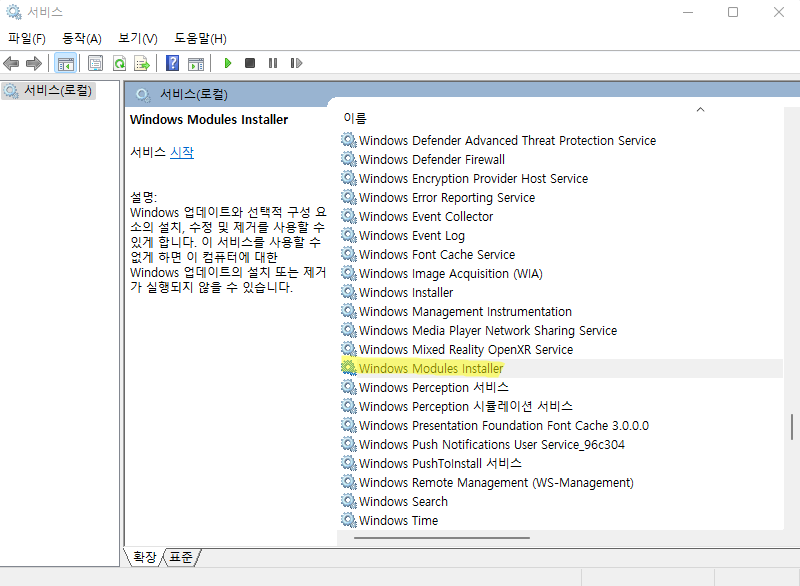This screenshot has width=800, height=586.
Task: Click the Forward arrow in toolbar
Action: coord(34,64)
